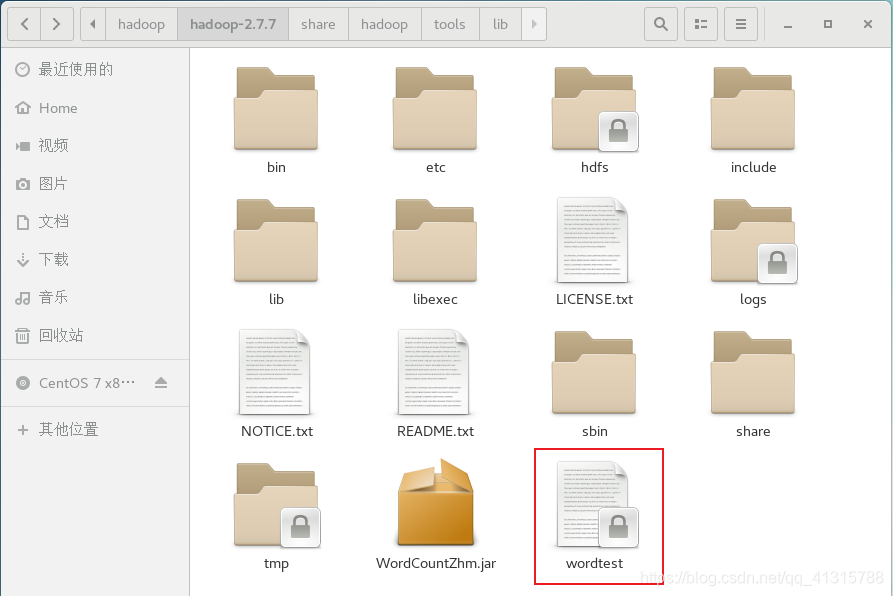Viewport: 893px width, 596px height.
Task: Select the hadoop segment after share
Action: click(384, 24)
